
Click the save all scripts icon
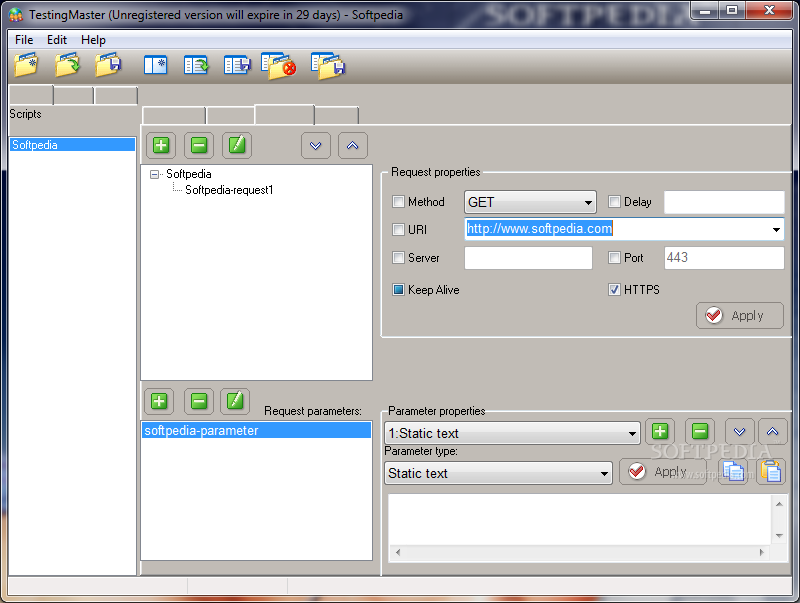(x=328, y=66)
